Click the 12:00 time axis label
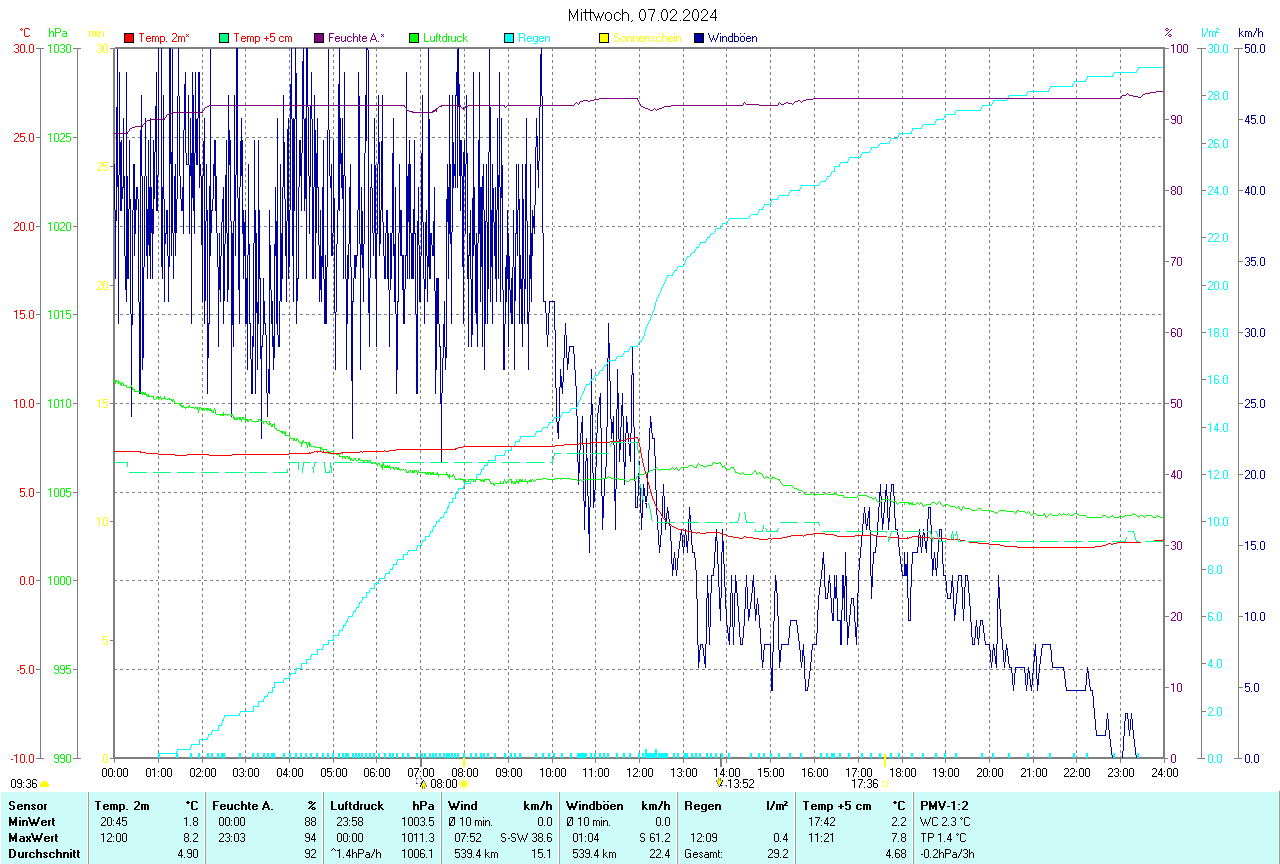This screenshot has width=1280, height=864. point(640,772)
